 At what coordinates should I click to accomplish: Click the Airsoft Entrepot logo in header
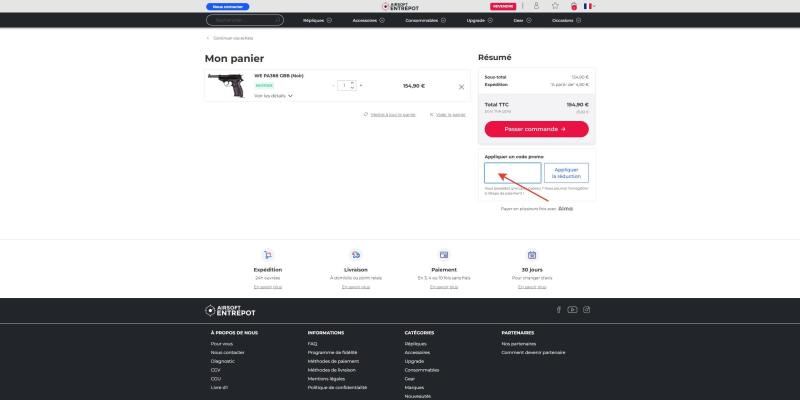point(400,6)
